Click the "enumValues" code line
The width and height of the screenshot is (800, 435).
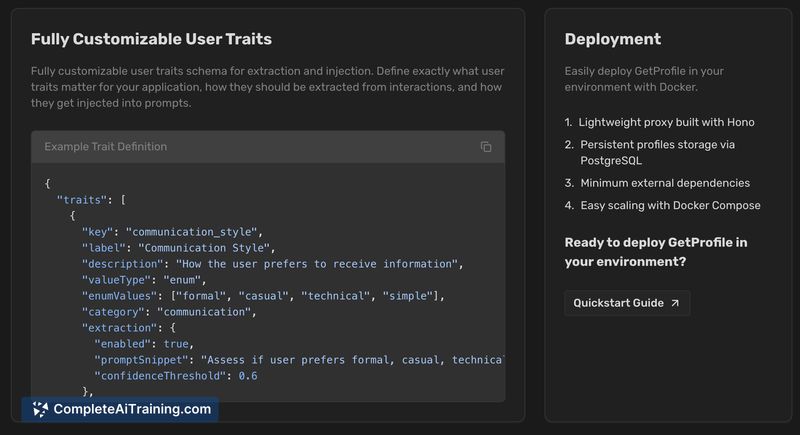263,296
